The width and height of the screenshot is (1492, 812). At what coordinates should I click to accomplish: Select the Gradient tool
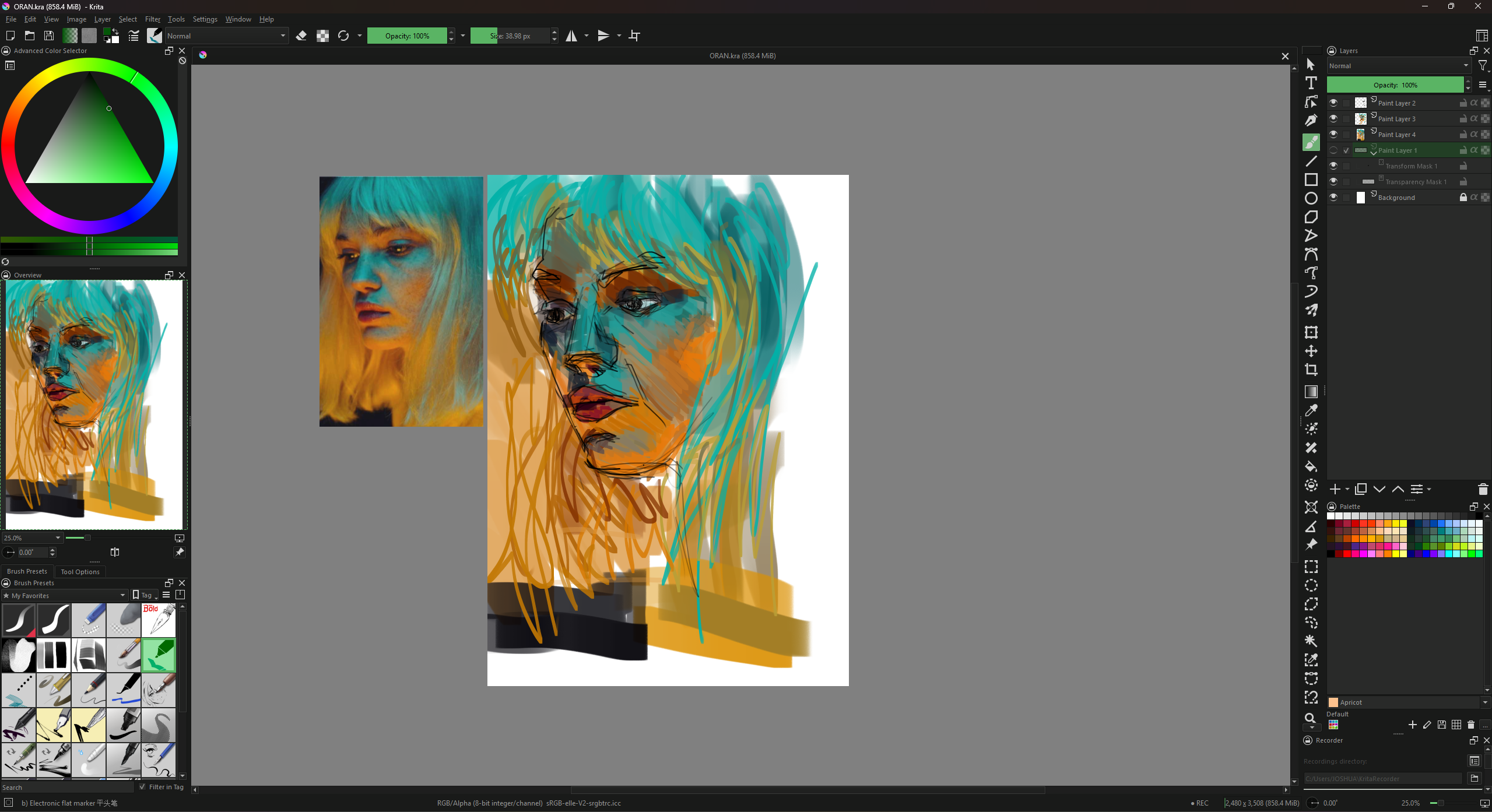1311,392
